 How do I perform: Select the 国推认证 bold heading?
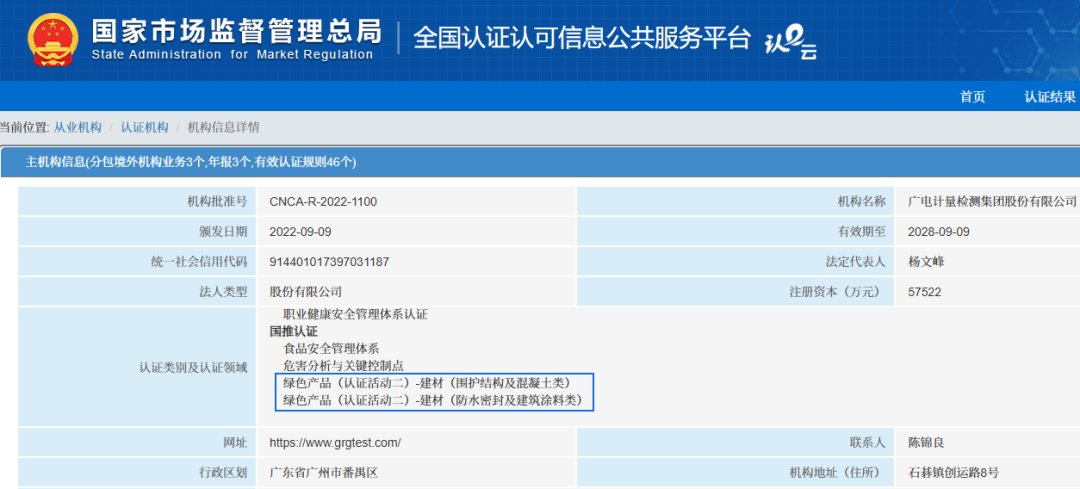click(x=293, y=331)
